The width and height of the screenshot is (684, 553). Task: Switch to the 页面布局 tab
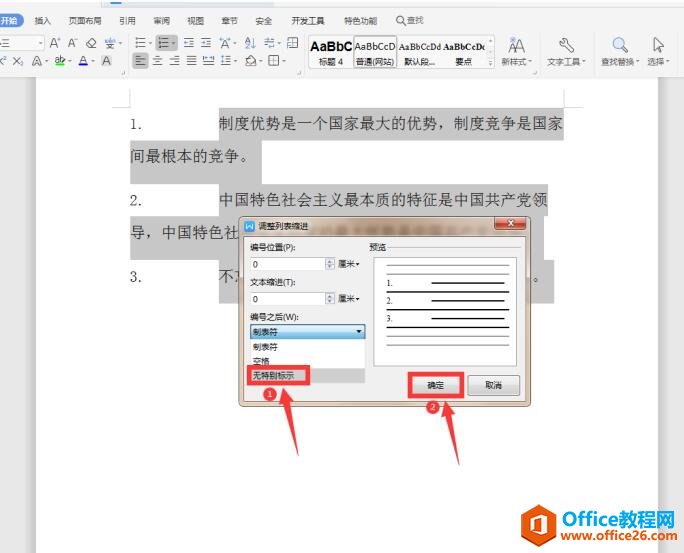coord(85,20)
